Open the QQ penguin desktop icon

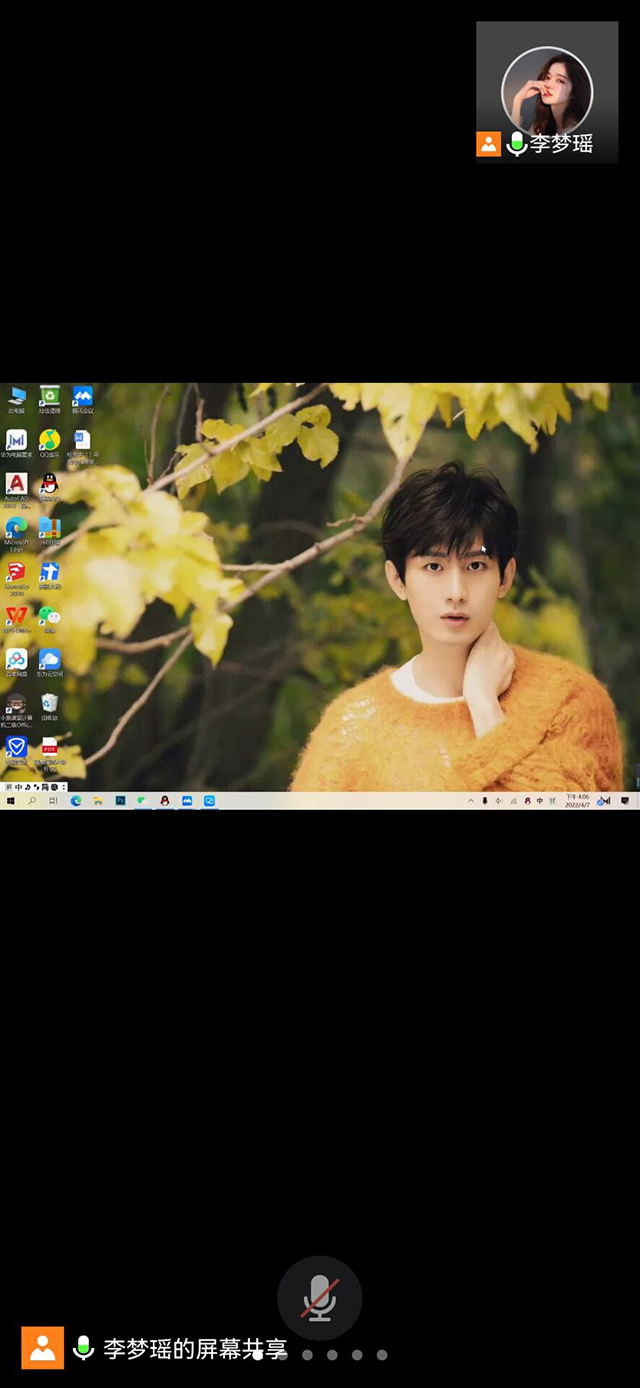49,485
